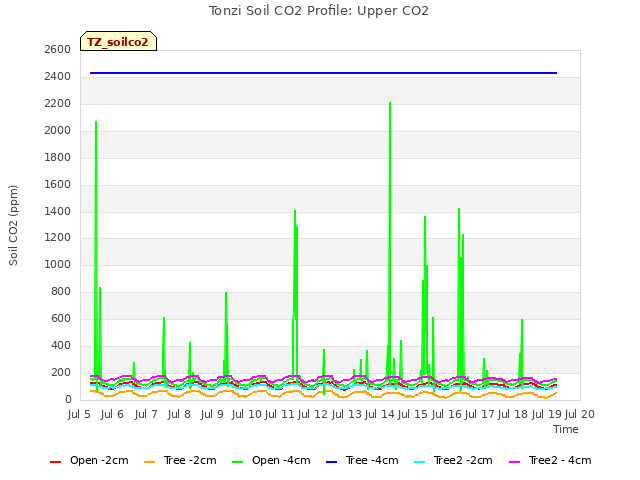Click the 'Jul 7' x-axis date label

point(146,415)
